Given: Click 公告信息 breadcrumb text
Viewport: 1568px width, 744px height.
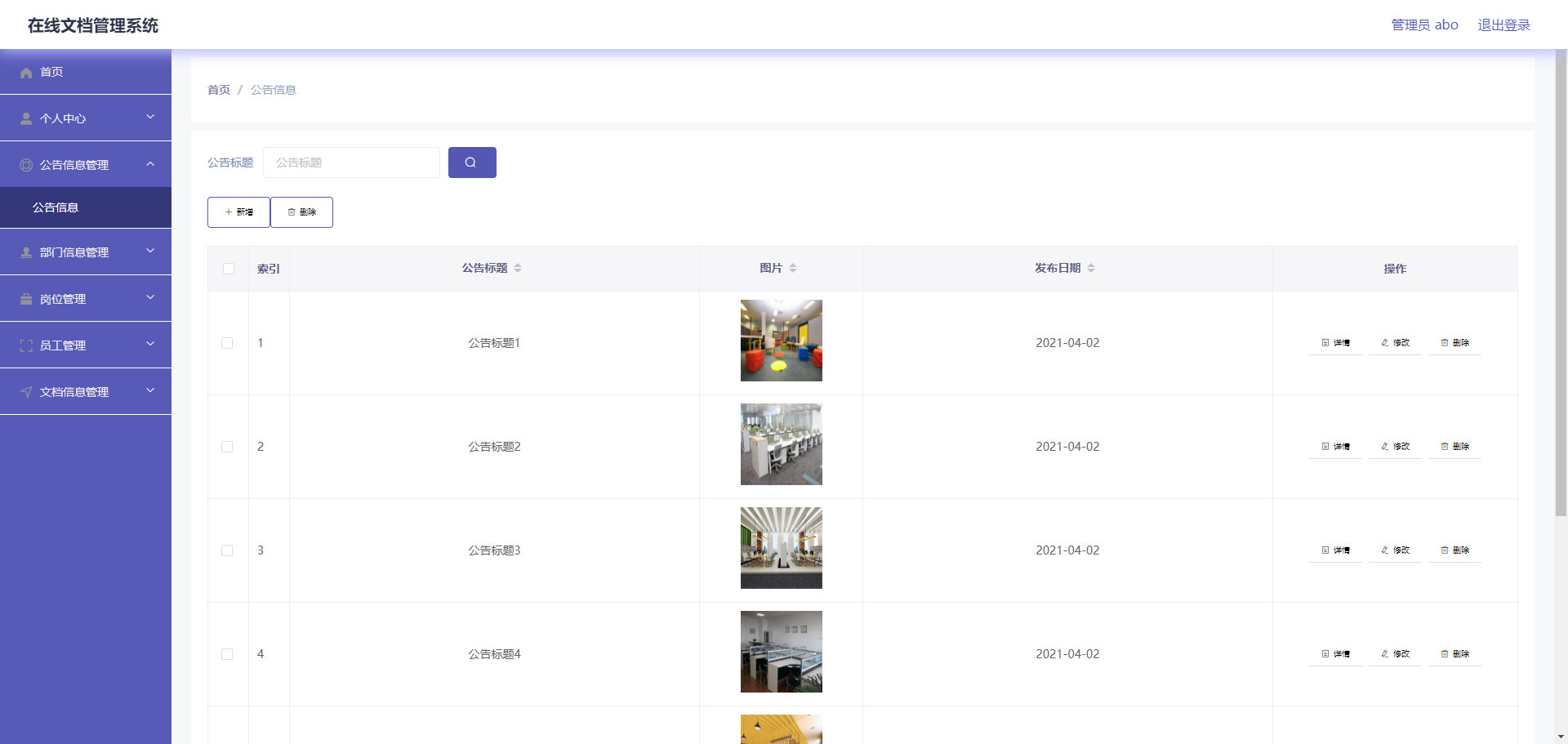Looking at the screenshot, I should (274, 90).
